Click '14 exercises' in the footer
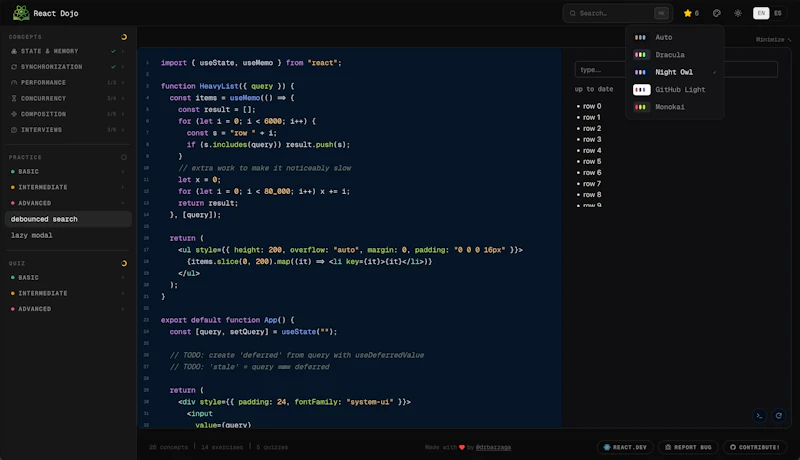Image resolution: width=800 pixels, height=460 pixels. tap(222, 447)
